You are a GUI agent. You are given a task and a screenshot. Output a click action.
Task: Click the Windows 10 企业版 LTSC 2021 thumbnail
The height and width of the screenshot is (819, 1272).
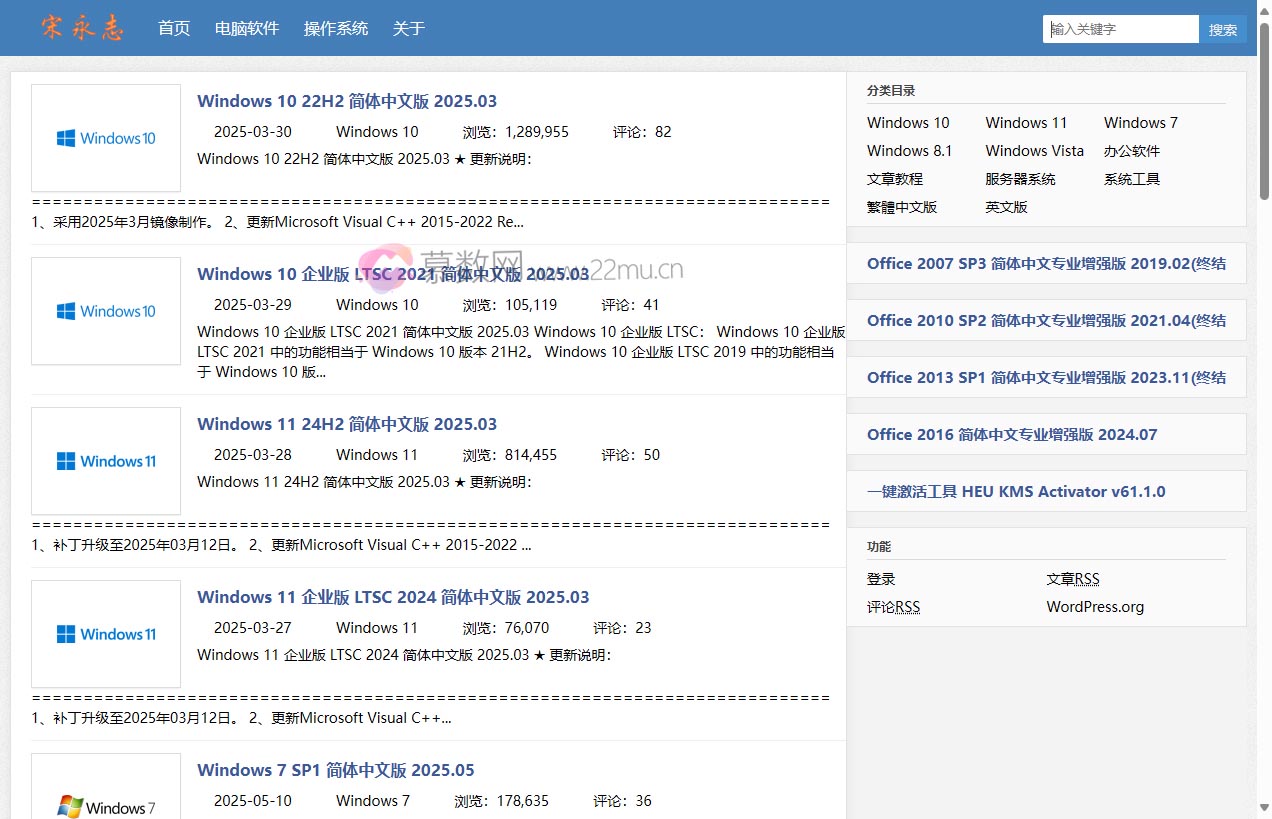click(x=106, y=311)
